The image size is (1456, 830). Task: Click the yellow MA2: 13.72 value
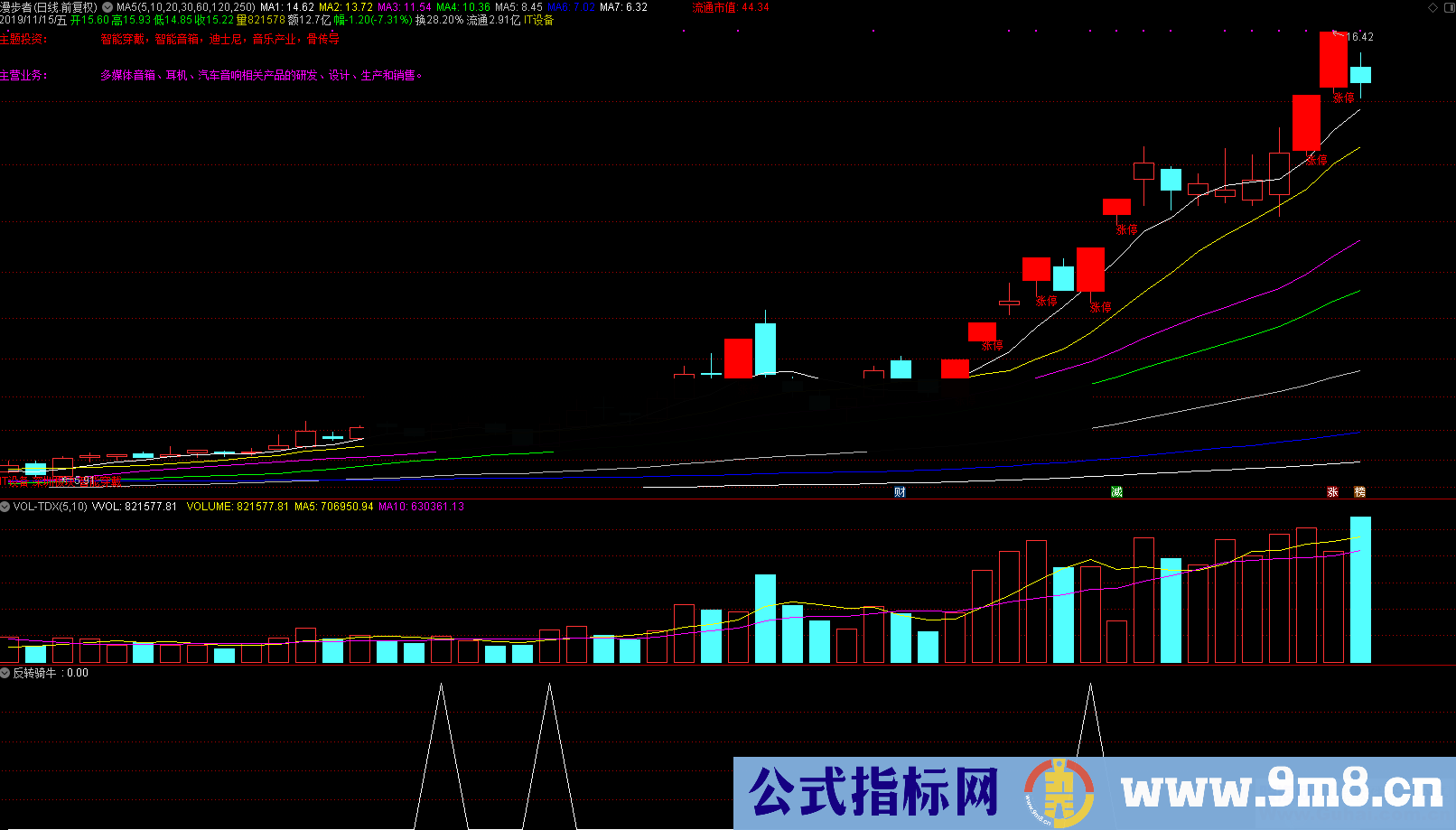click(346, 7)
